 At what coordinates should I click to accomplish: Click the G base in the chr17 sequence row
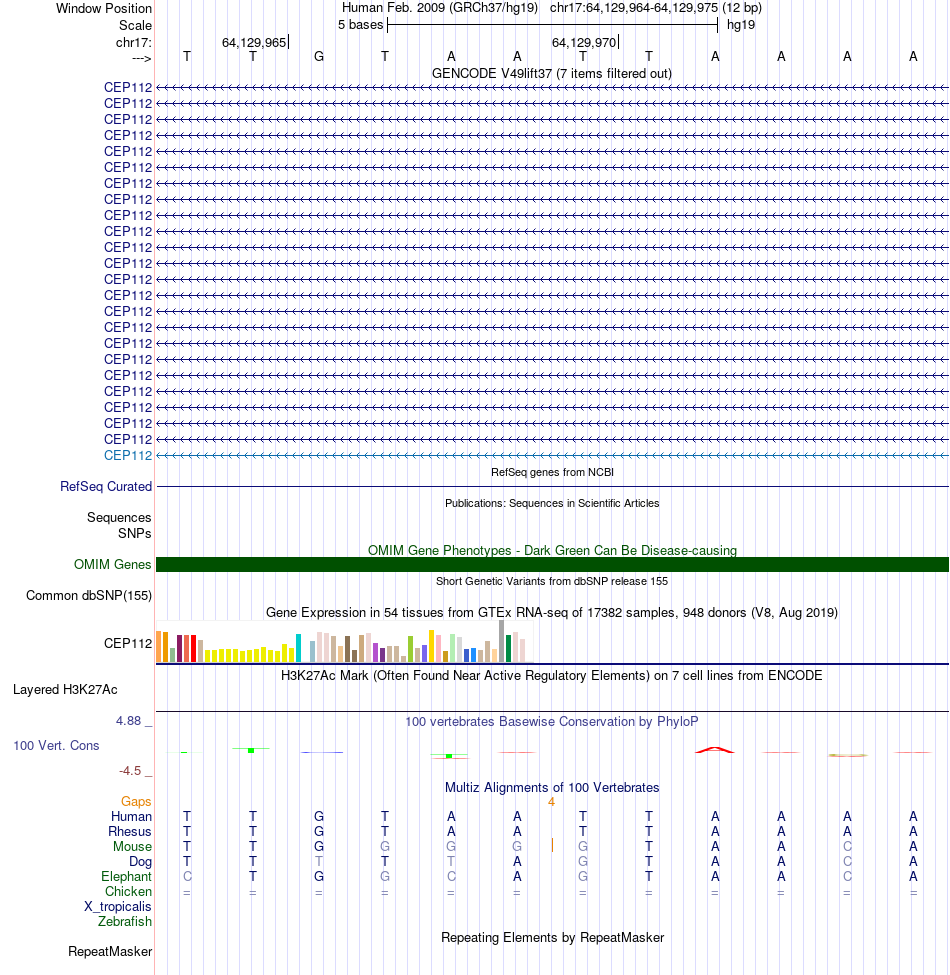(x=319, y=57)
